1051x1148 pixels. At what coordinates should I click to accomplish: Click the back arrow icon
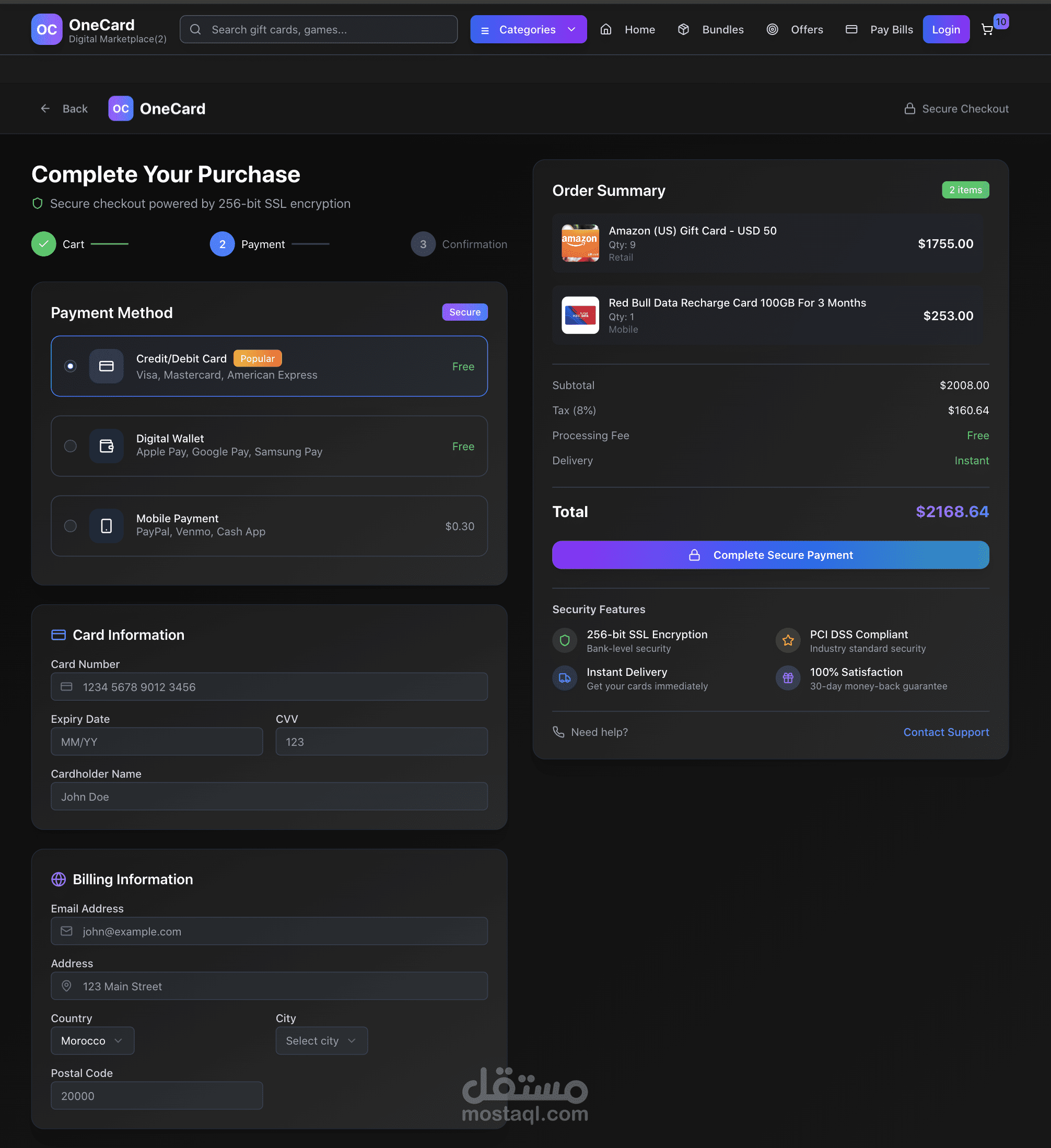pyautogui.click(x=45, y=108)
